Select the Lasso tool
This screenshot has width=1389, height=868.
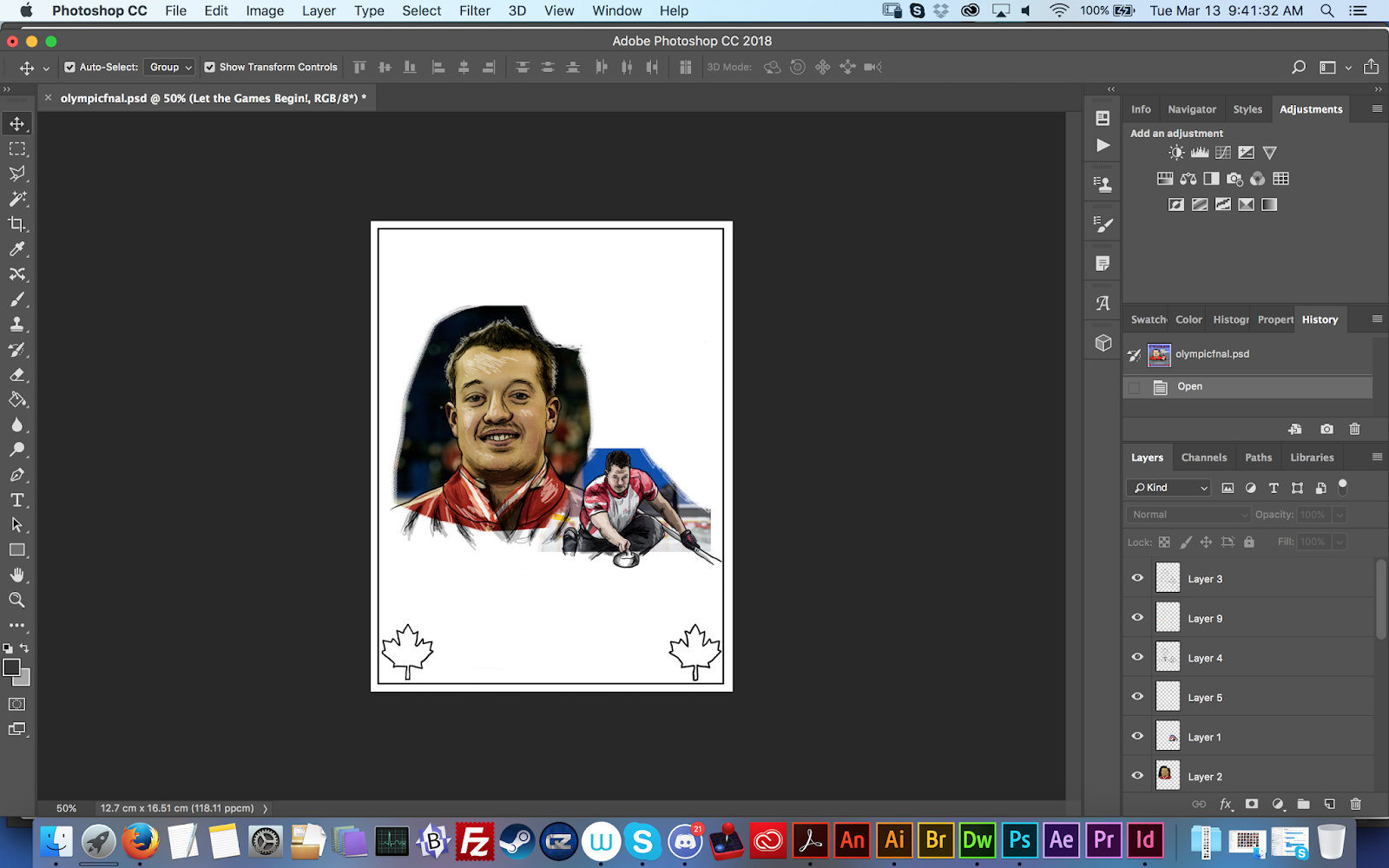(x=17, y=174)
